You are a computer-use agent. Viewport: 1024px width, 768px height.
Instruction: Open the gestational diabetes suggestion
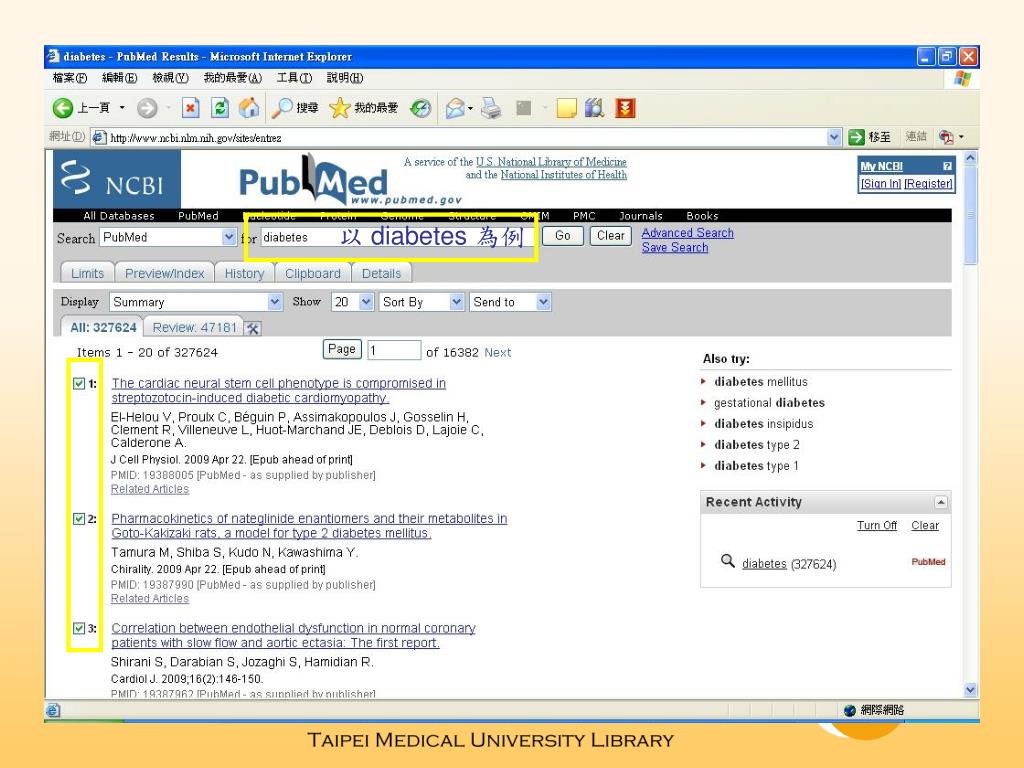point(769,403)
